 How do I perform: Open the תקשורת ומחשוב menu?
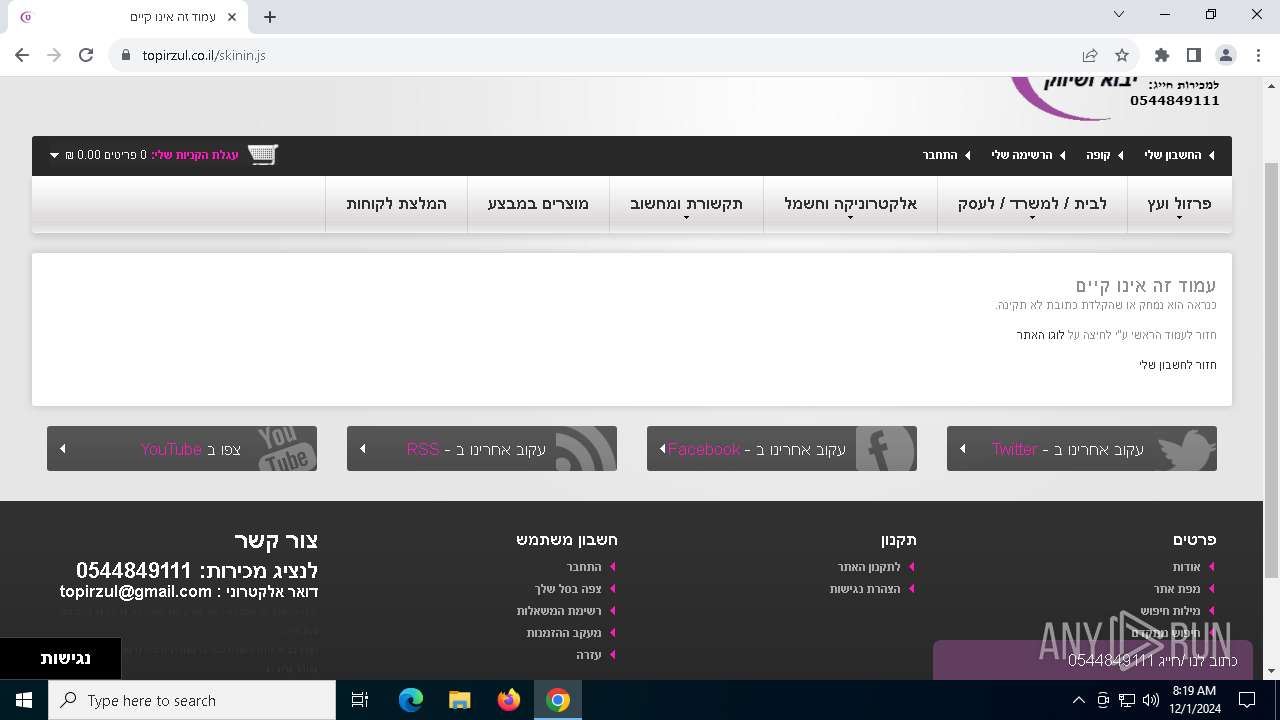coord(686,204)
